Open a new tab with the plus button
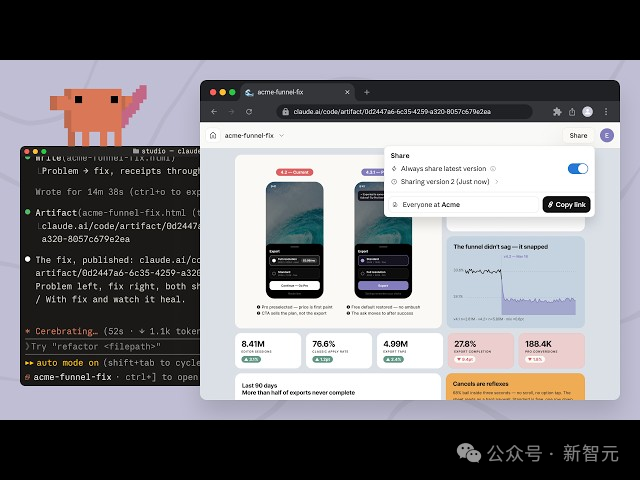 point(367,92)
